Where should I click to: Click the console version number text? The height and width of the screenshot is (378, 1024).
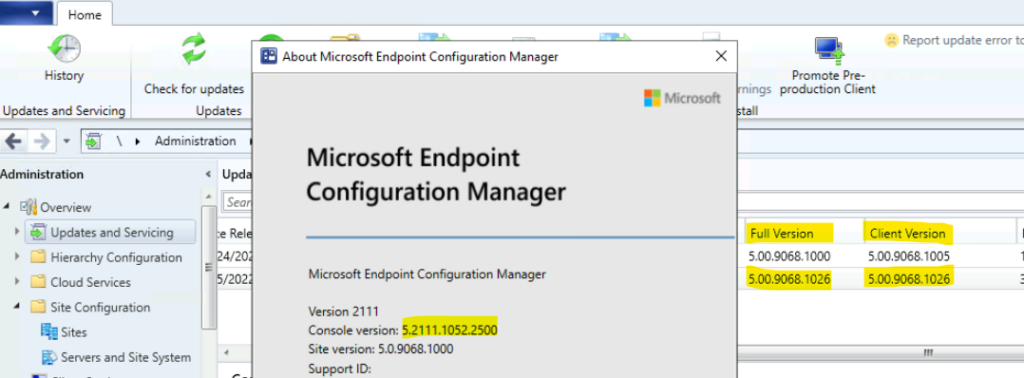pos(450,330)
